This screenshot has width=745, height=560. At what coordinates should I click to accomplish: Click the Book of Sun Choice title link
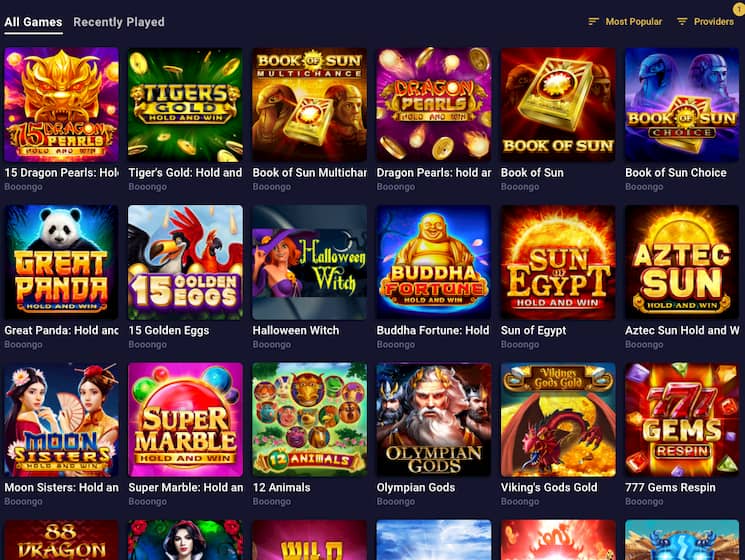[676, 172]
